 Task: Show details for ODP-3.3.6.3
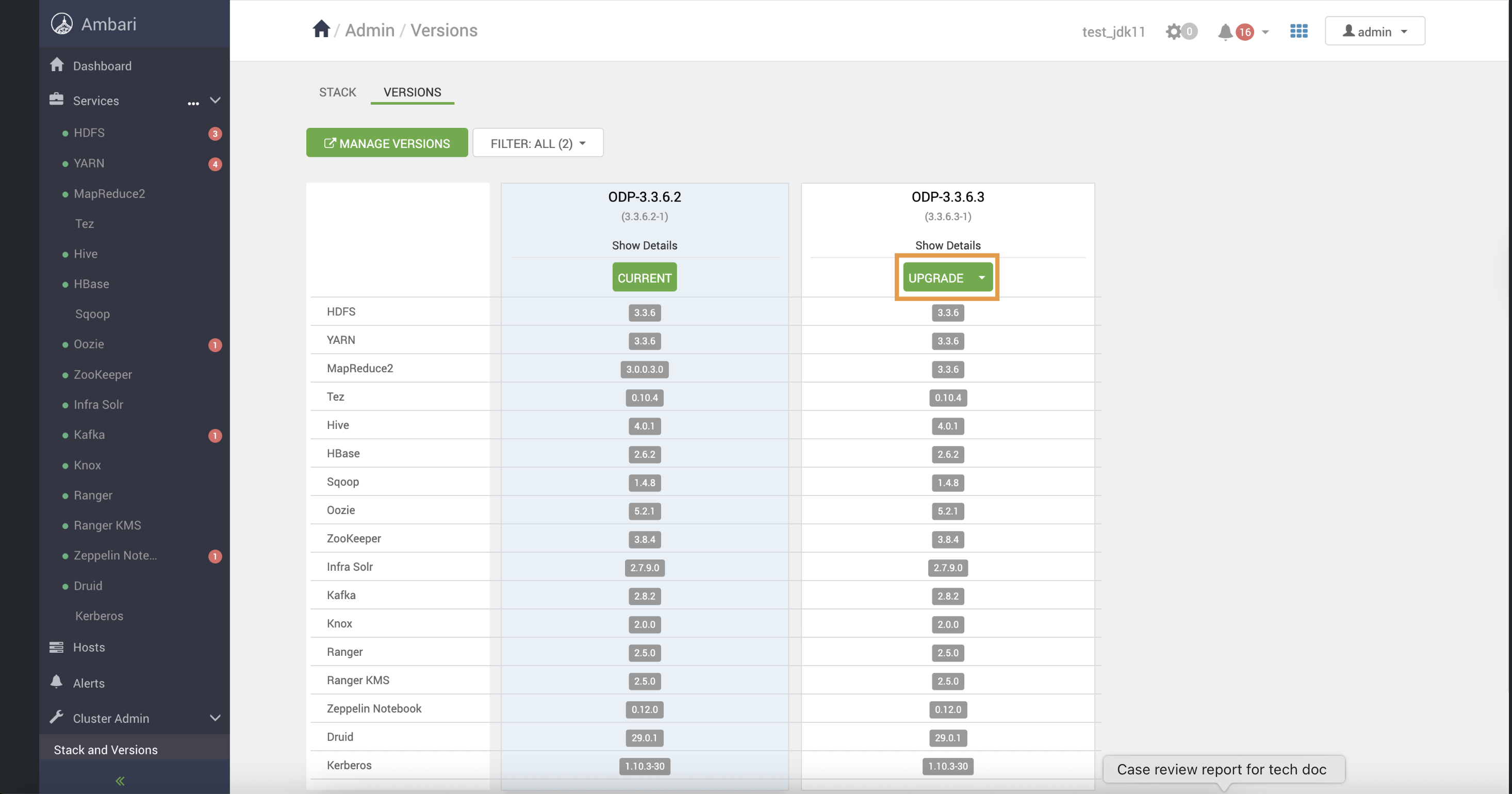(x=947, y=245)
